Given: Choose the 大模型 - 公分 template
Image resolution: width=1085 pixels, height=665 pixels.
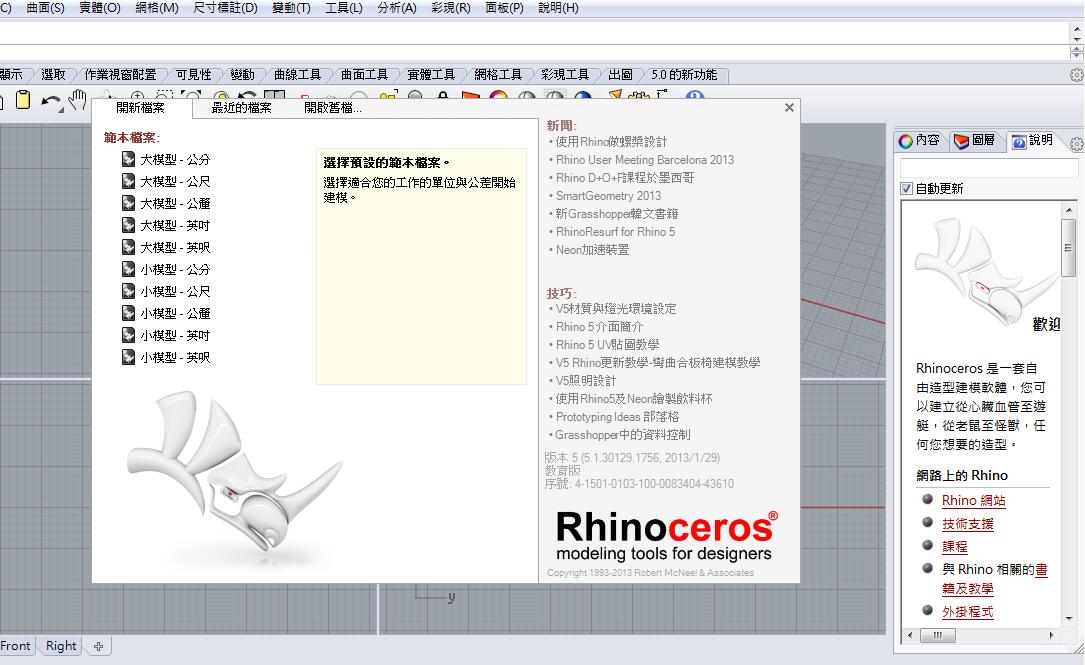Looking at the screenshot, I should [166, 159].
